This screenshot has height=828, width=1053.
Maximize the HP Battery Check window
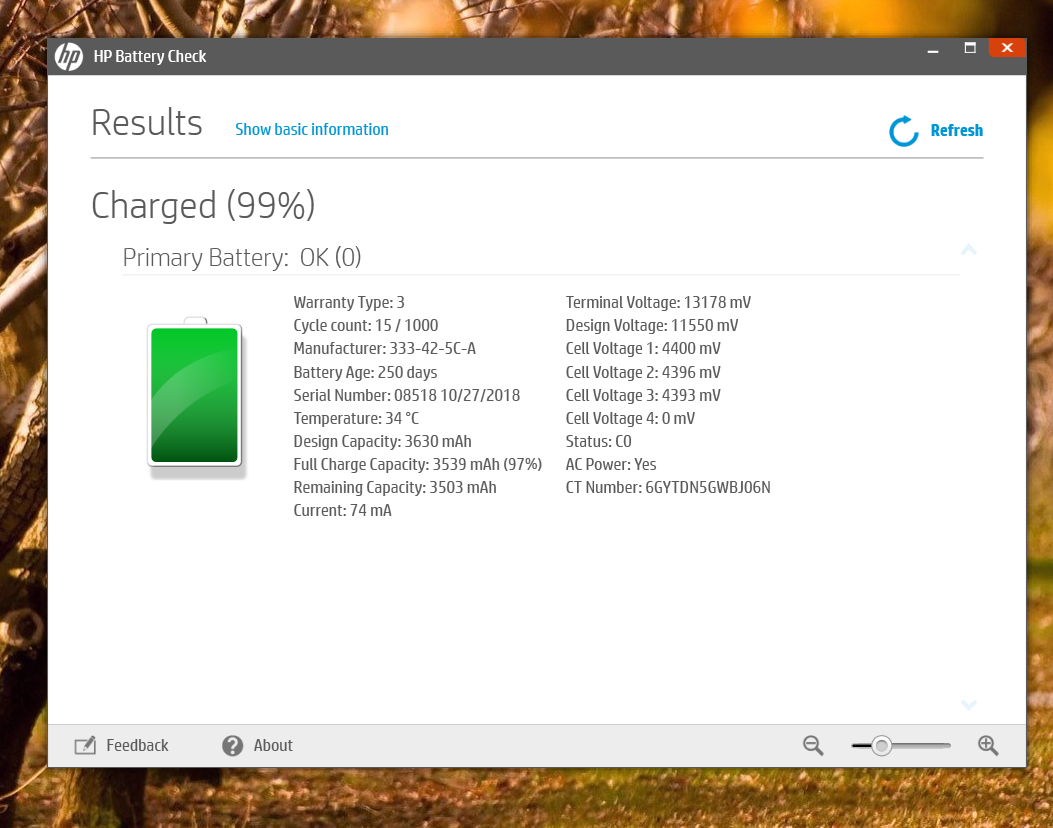point(969,48)
